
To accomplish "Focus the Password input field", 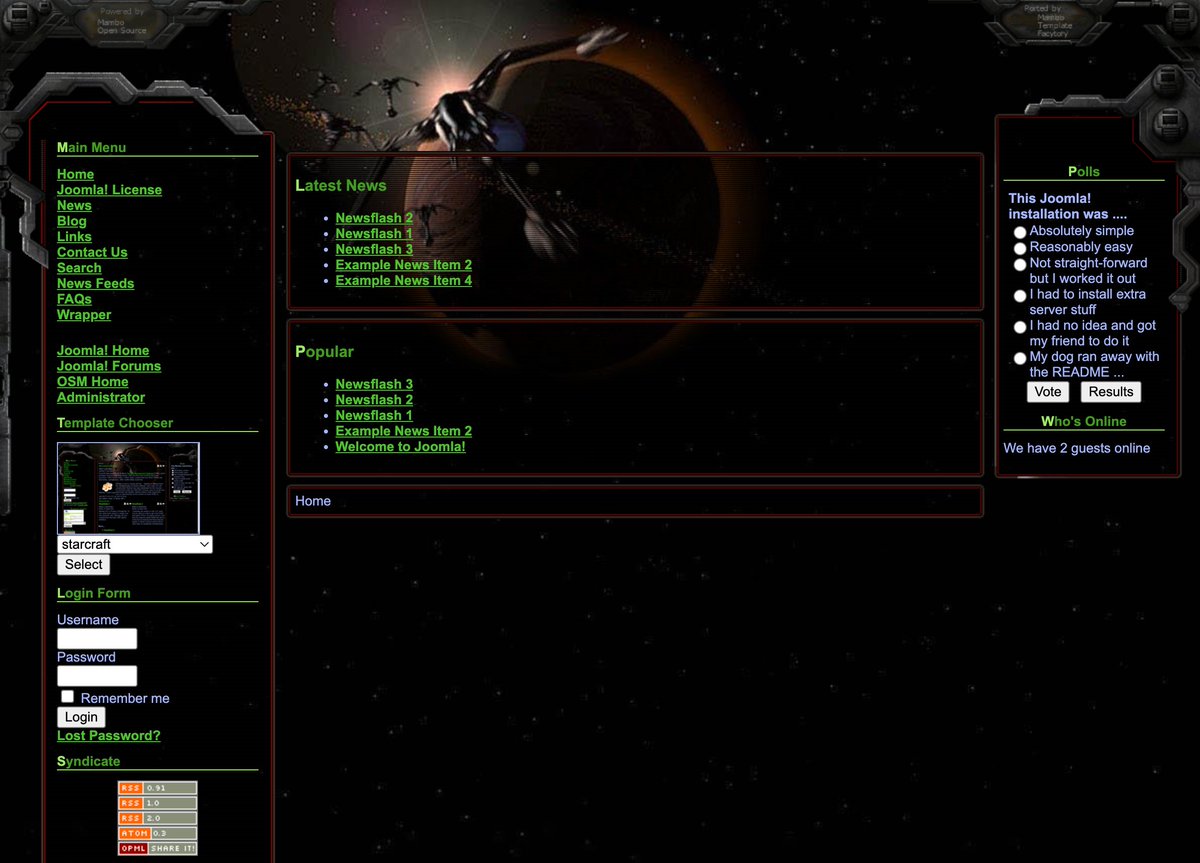I will (x=97, y=676).
